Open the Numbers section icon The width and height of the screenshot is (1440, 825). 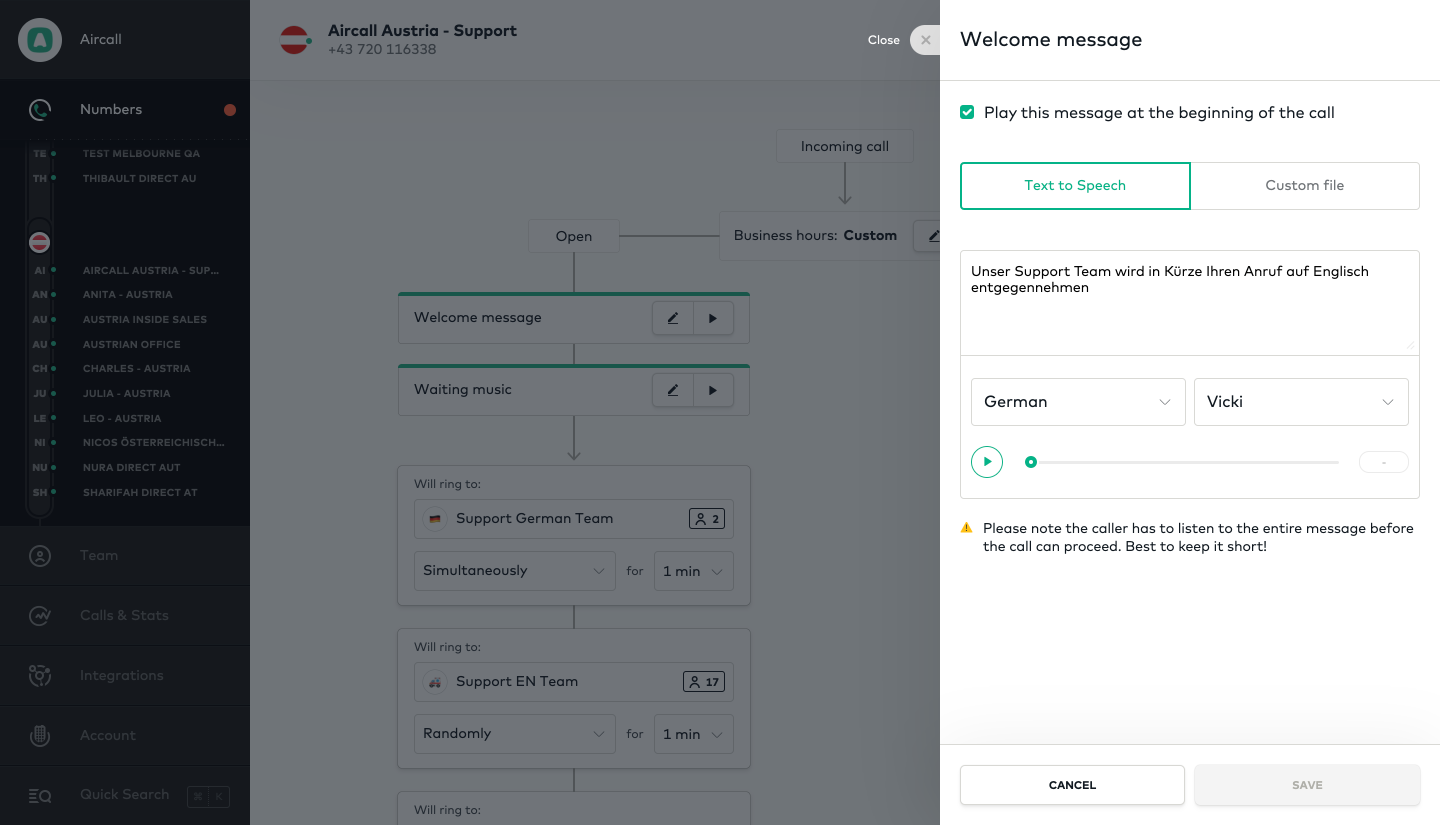(x=40, y=110)
